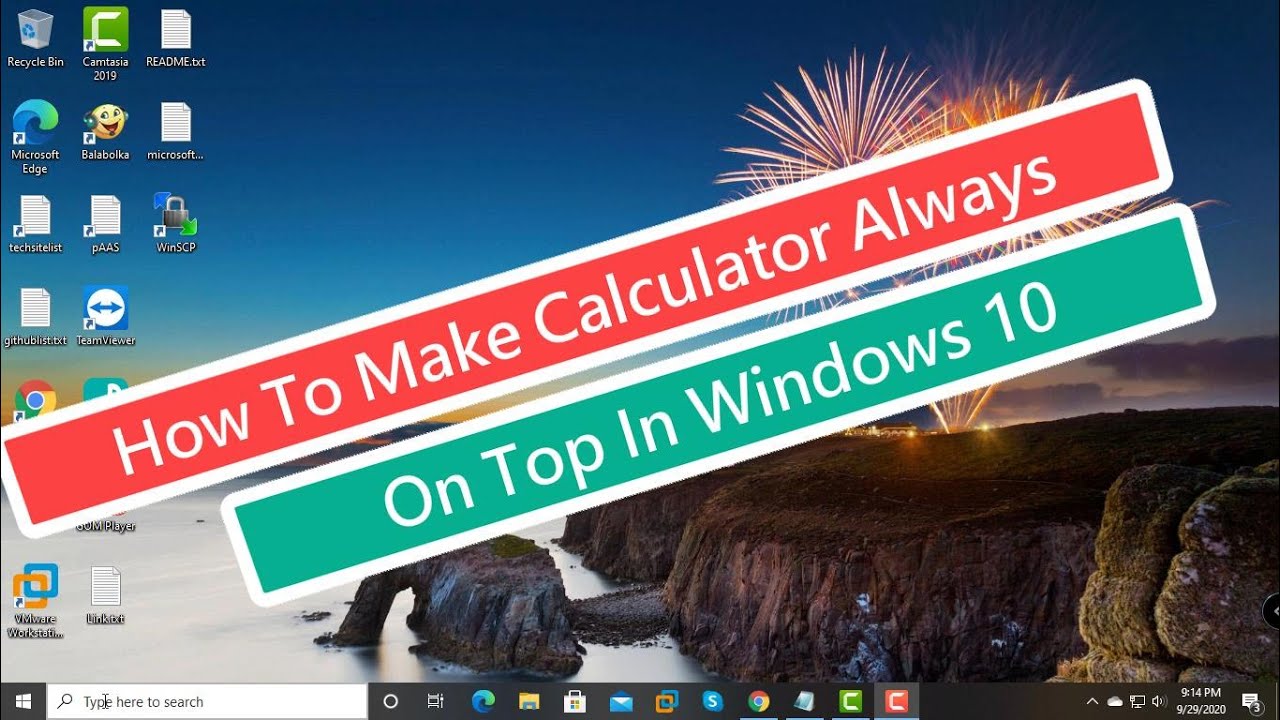Open Cortana from the taskbar circle icon
Image resolution: width=1280 pixels, height=720 pixels.
click(391, 701)
